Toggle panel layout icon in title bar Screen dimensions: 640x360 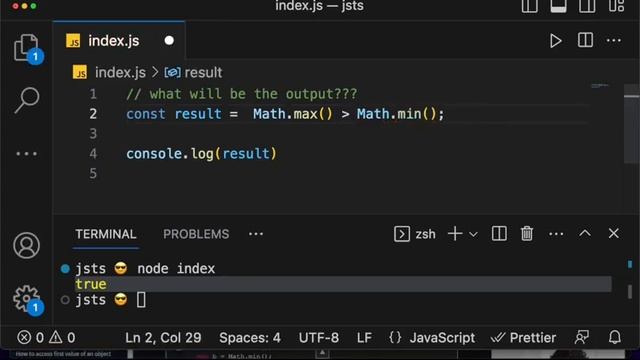point(558,6)
